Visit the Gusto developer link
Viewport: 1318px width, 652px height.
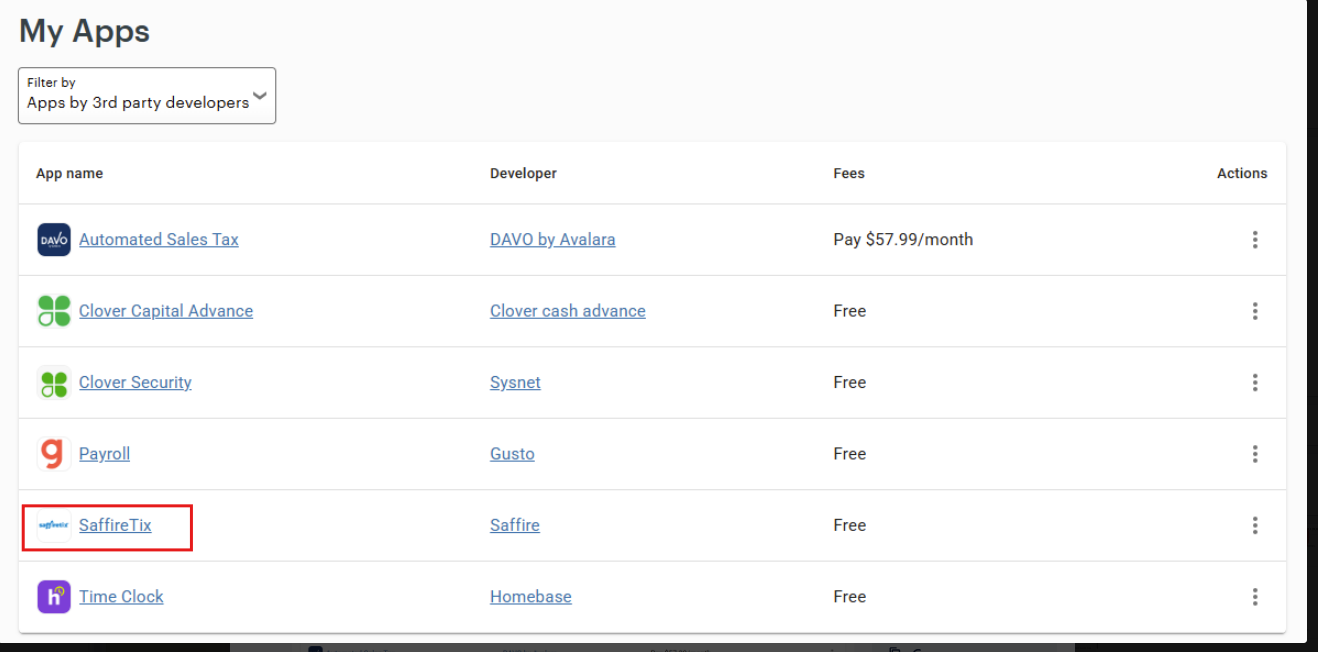tap(512, 454)
